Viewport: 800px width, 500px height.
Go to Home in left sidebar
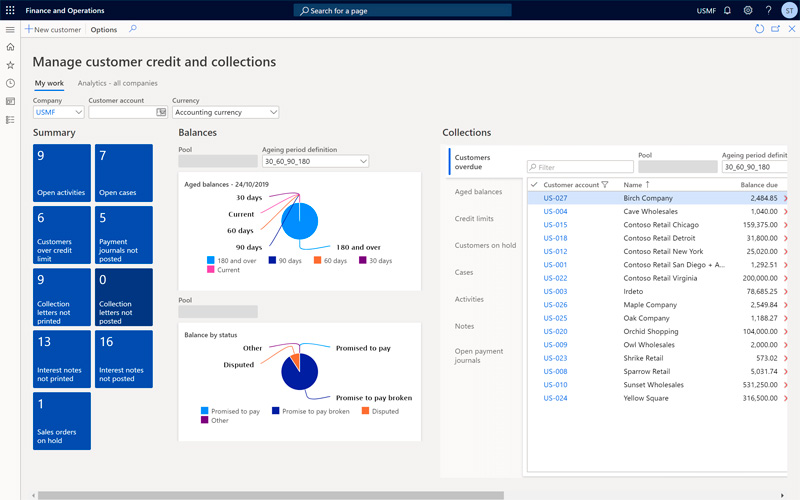tap(10, 47)
